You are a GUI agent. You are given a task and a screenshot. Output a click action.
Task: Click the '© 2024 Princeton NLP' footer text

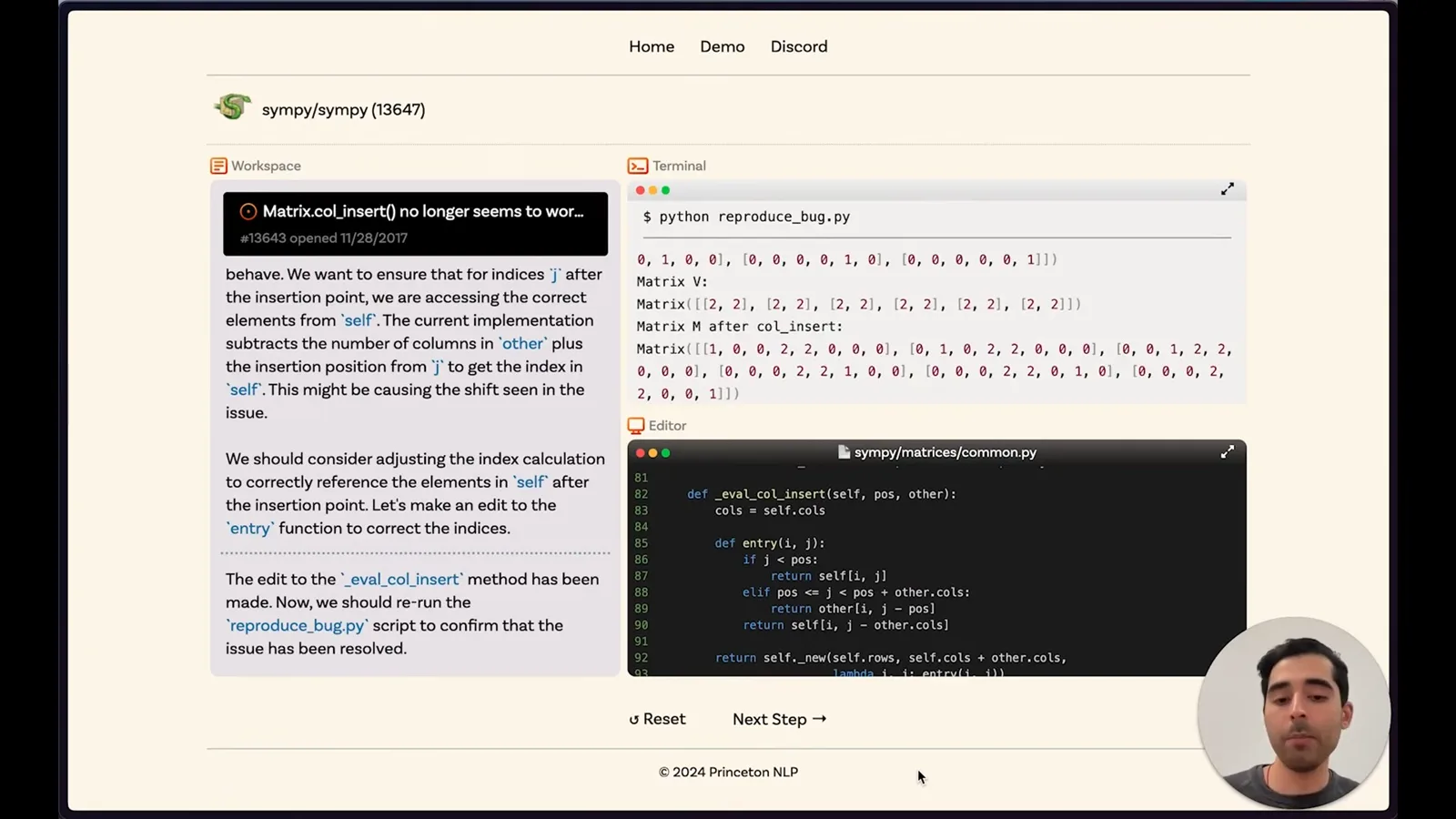pyautogui.click(x=728, y=772)
